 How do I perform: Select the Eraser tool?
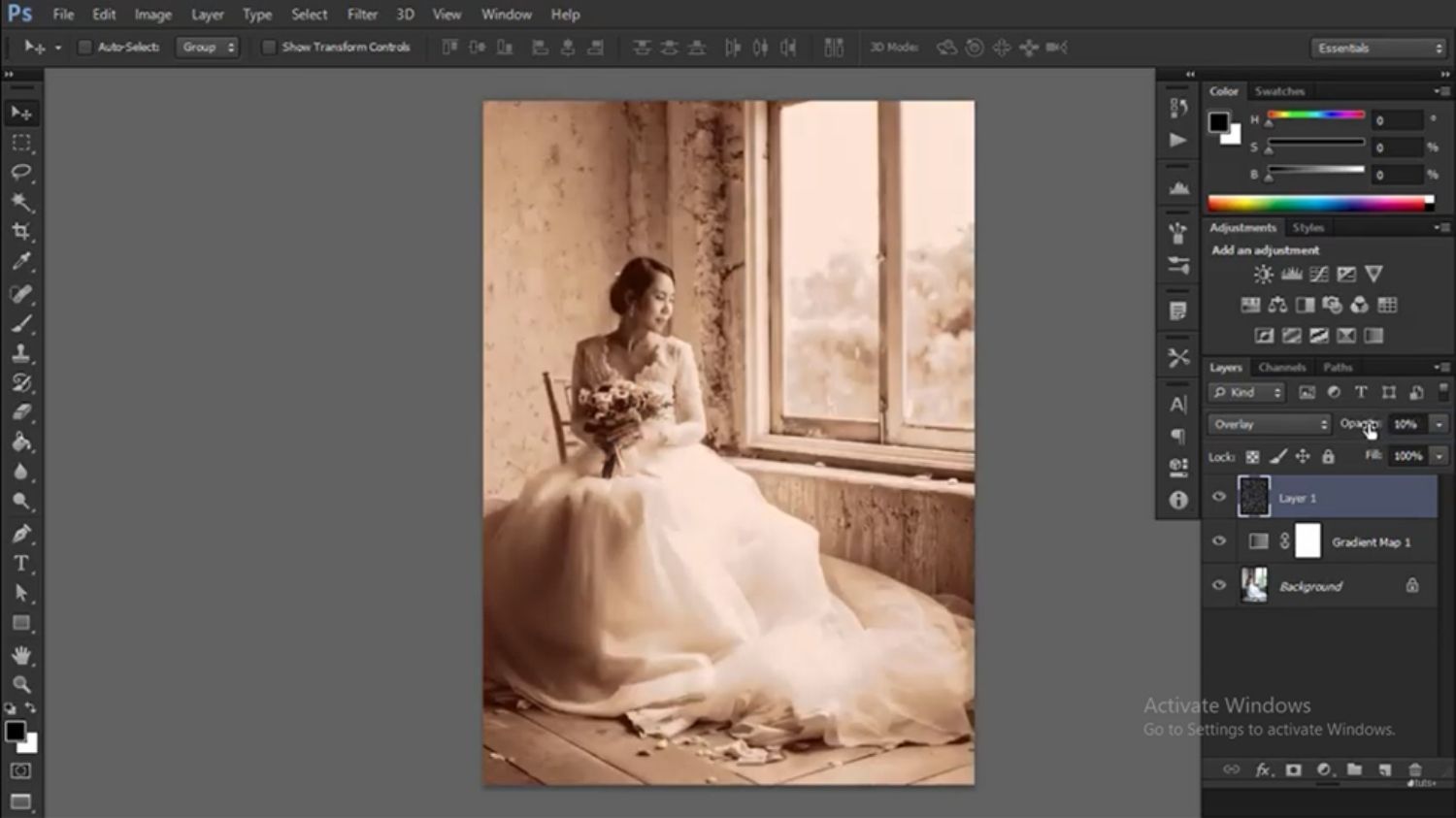click(21, 412)
